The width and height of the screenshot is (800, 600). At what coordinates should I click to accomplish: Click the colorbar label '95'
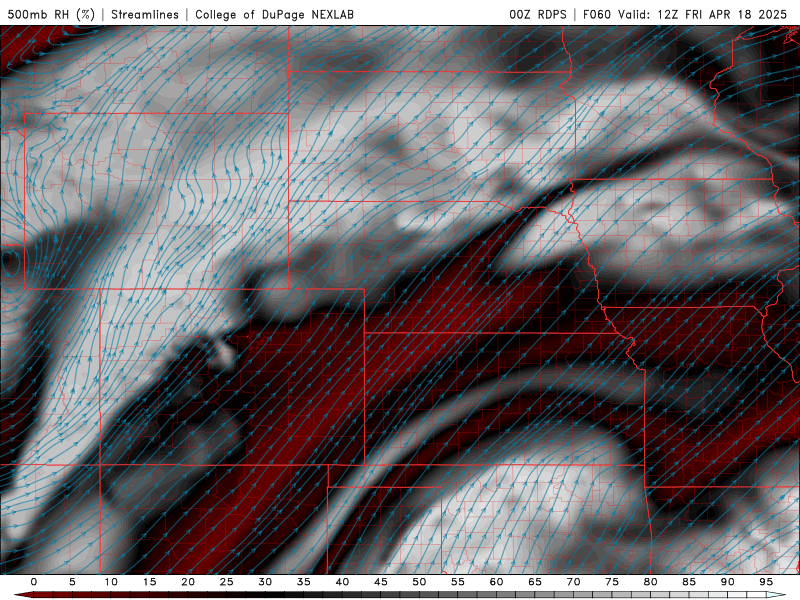coord(766,582)
